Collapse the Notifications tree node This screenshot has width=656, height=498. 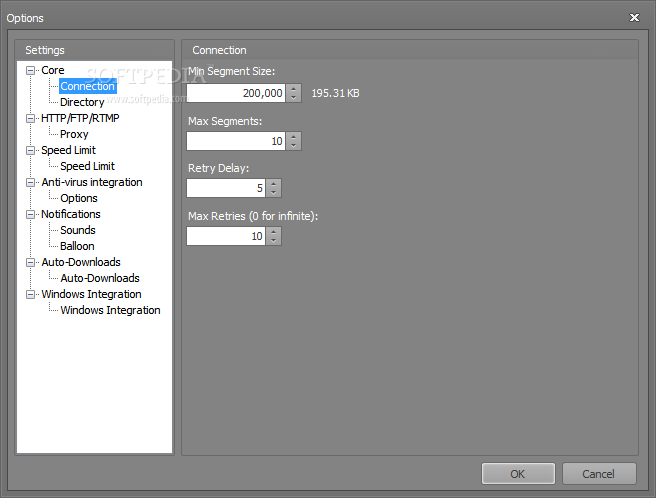click(x=30, y=214)
